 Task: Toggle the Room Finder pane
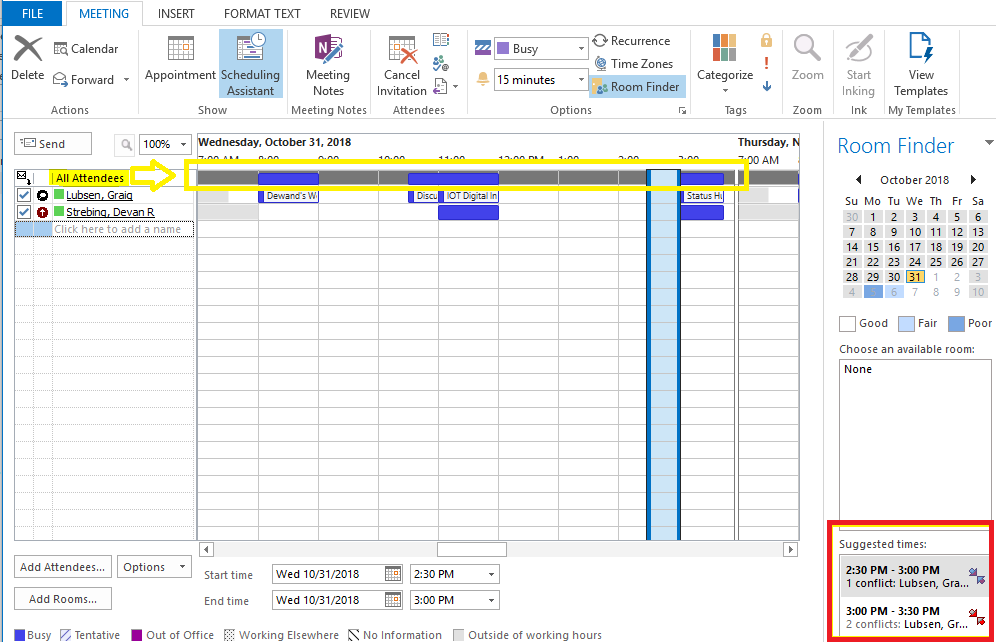point(636,87)
